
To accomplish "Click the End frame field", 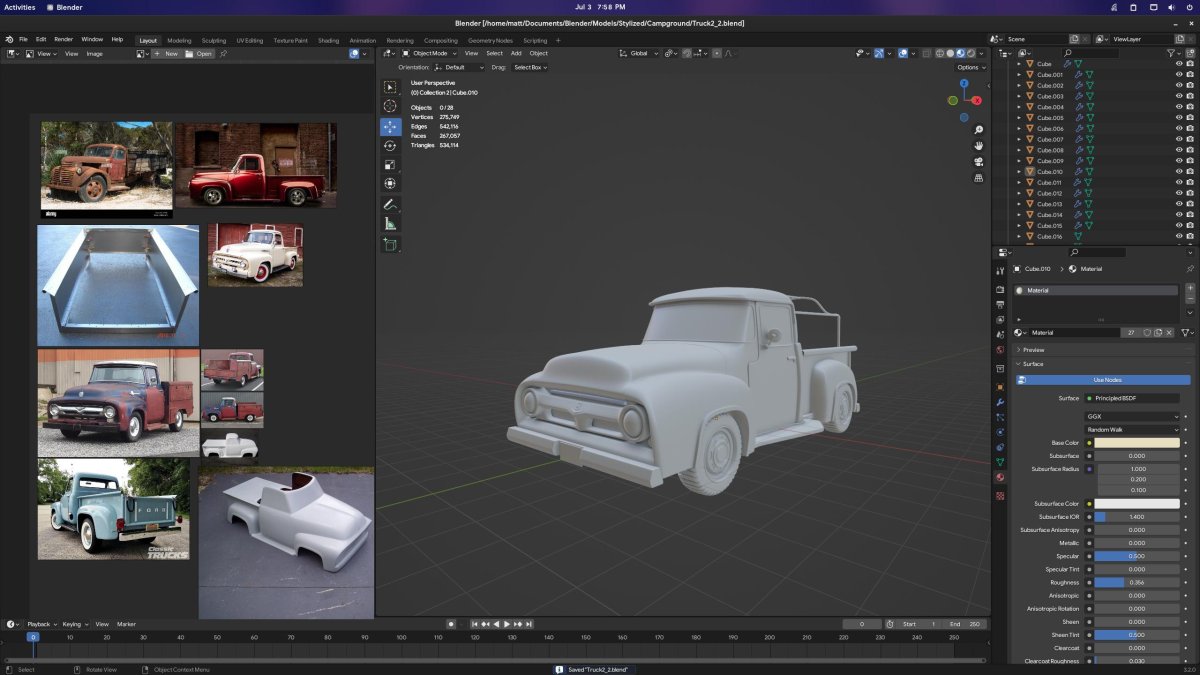I will pyautogui.click(x=966, y=624).
